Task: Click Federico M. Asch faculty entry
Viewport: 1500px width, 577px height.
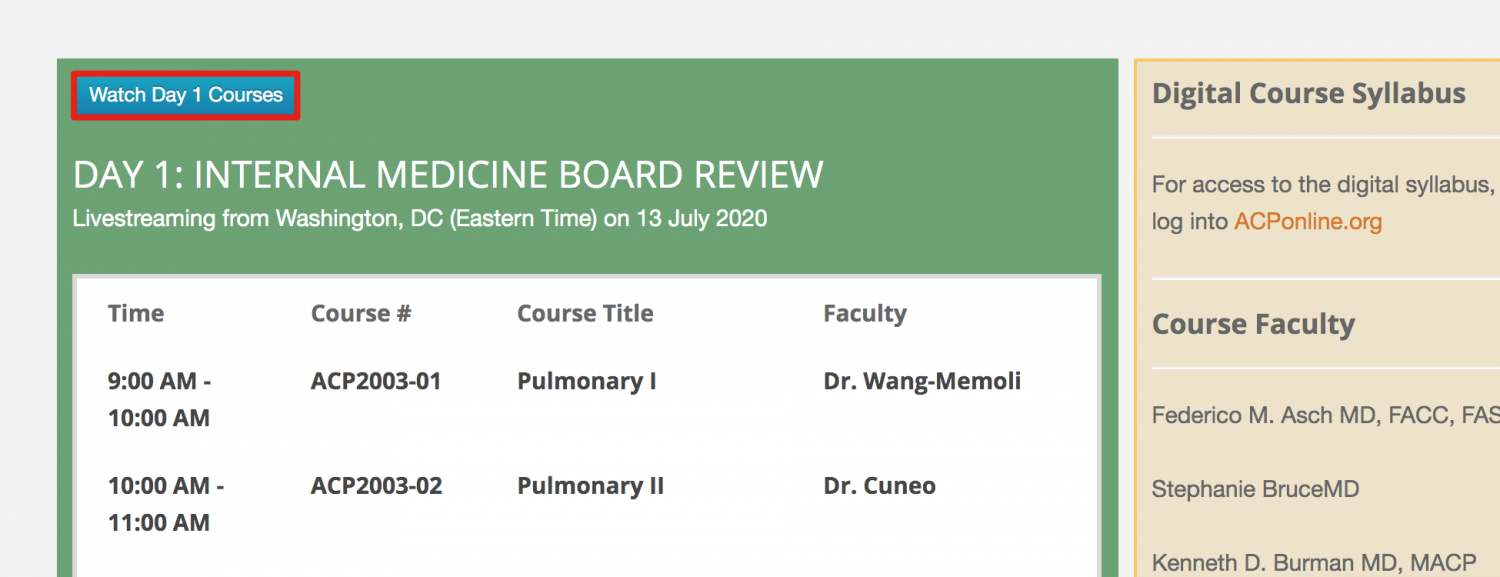Action: (1325, 415)
